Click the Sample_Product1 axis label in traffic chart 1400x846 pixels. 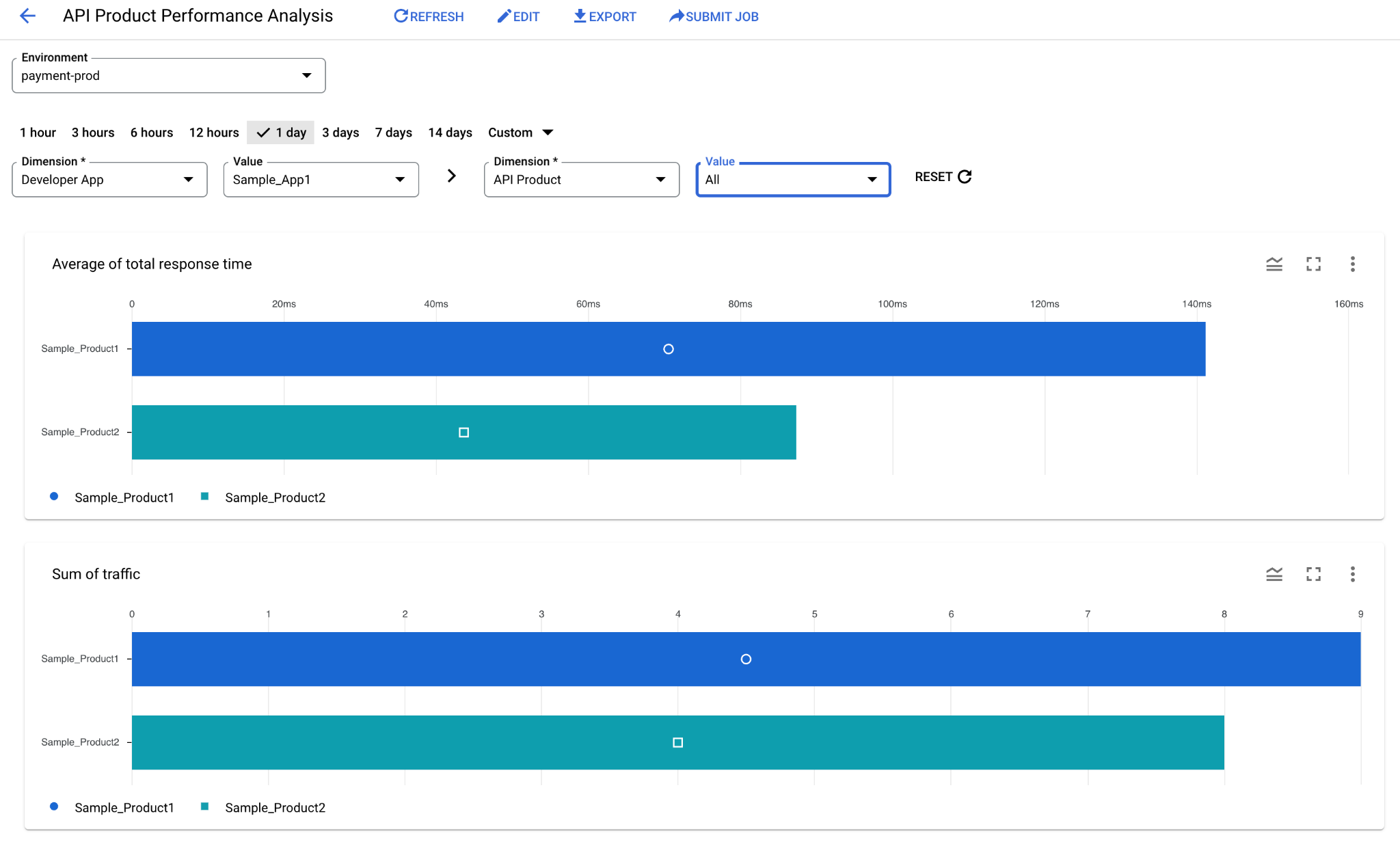(80, 659)
